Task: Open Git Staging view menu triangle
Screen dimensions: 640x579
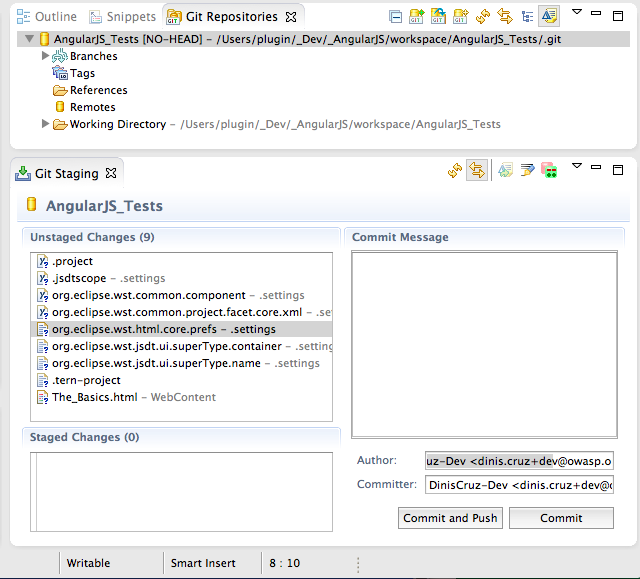Action: 576,167
